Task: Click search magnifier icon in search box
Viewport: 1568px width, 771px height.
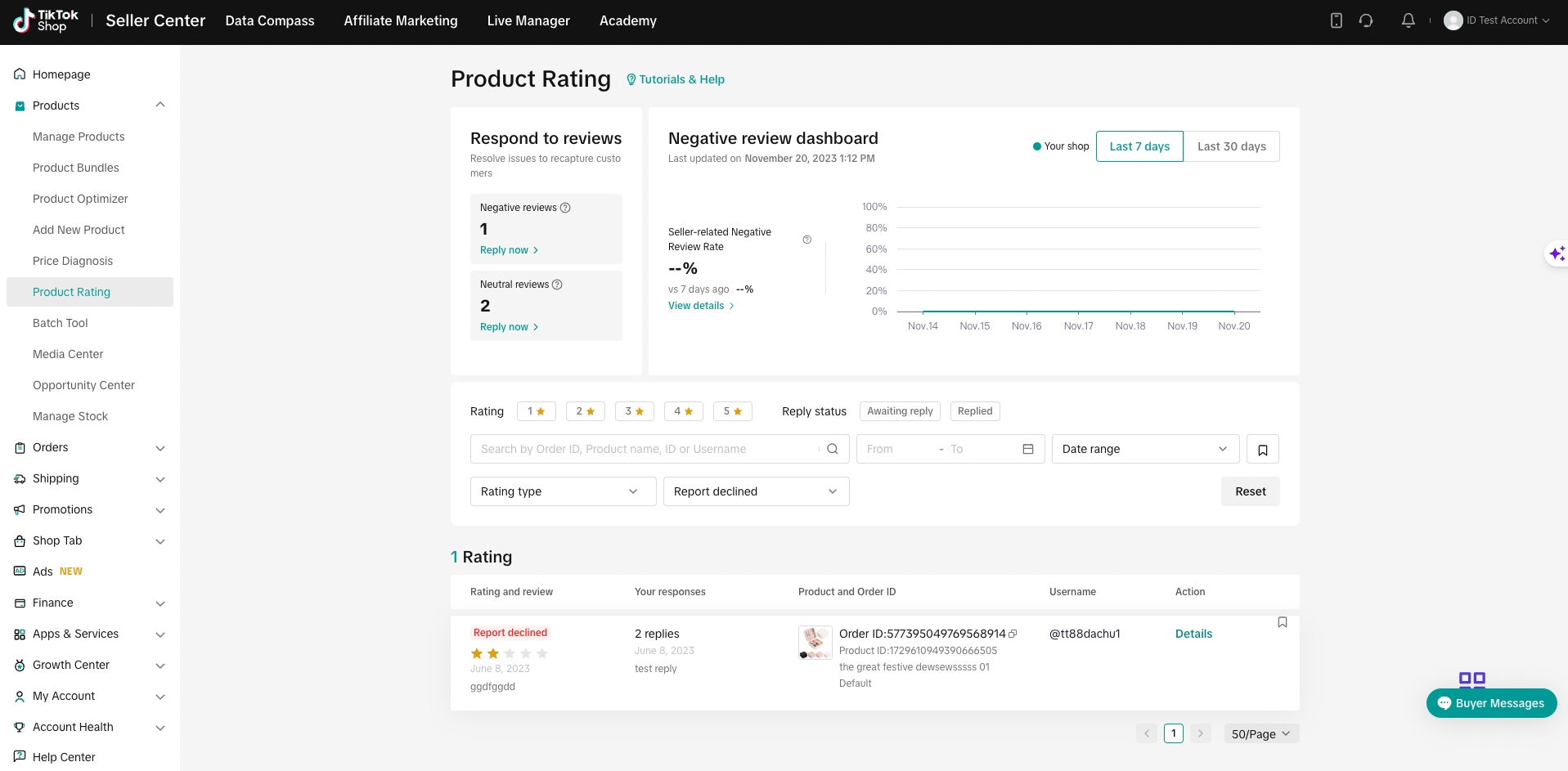Action: click(833, 449)
